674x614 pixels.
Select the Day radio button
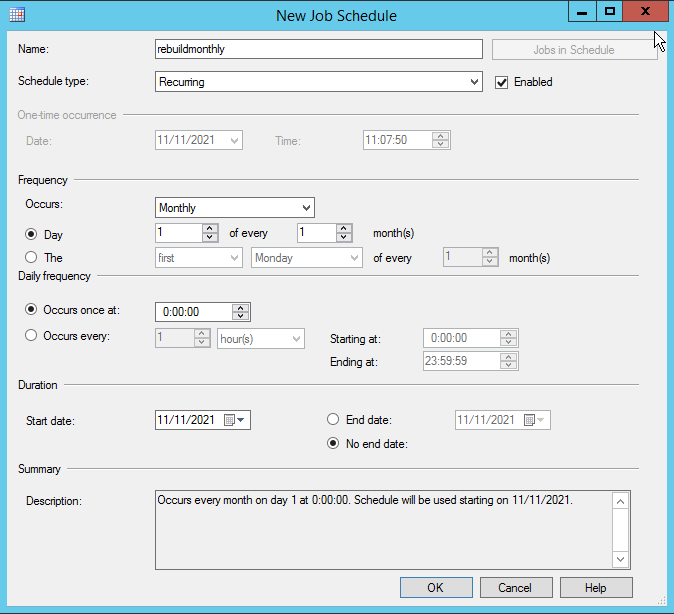tap(31, 234)
